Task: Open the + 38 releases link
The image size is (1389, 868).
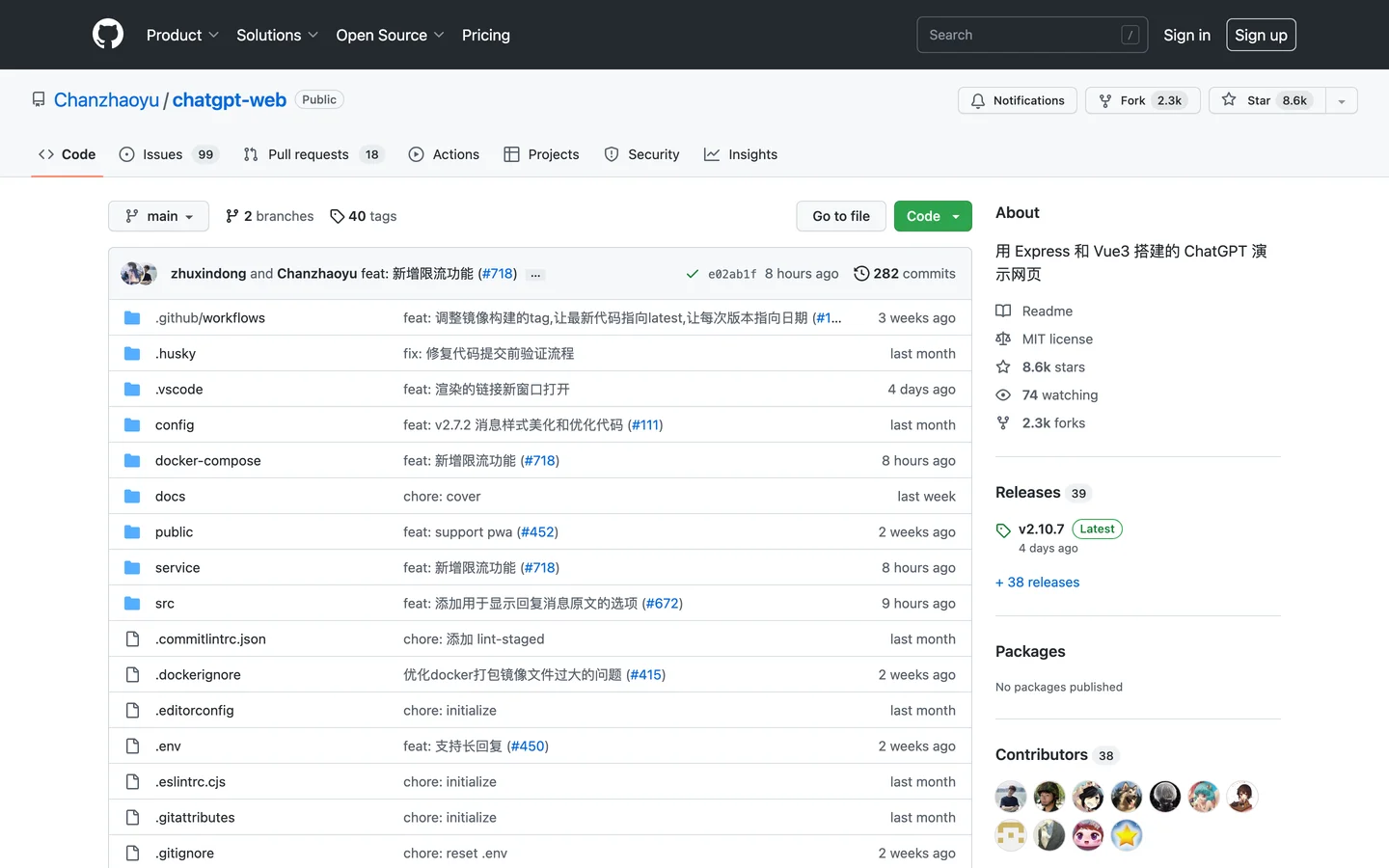Action: click(x=1037, y=583)
